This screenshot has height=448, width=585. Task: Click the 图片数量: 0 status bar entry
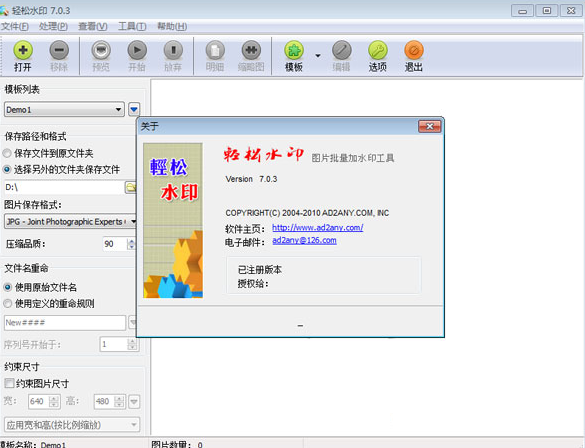[x=177, y=444]
